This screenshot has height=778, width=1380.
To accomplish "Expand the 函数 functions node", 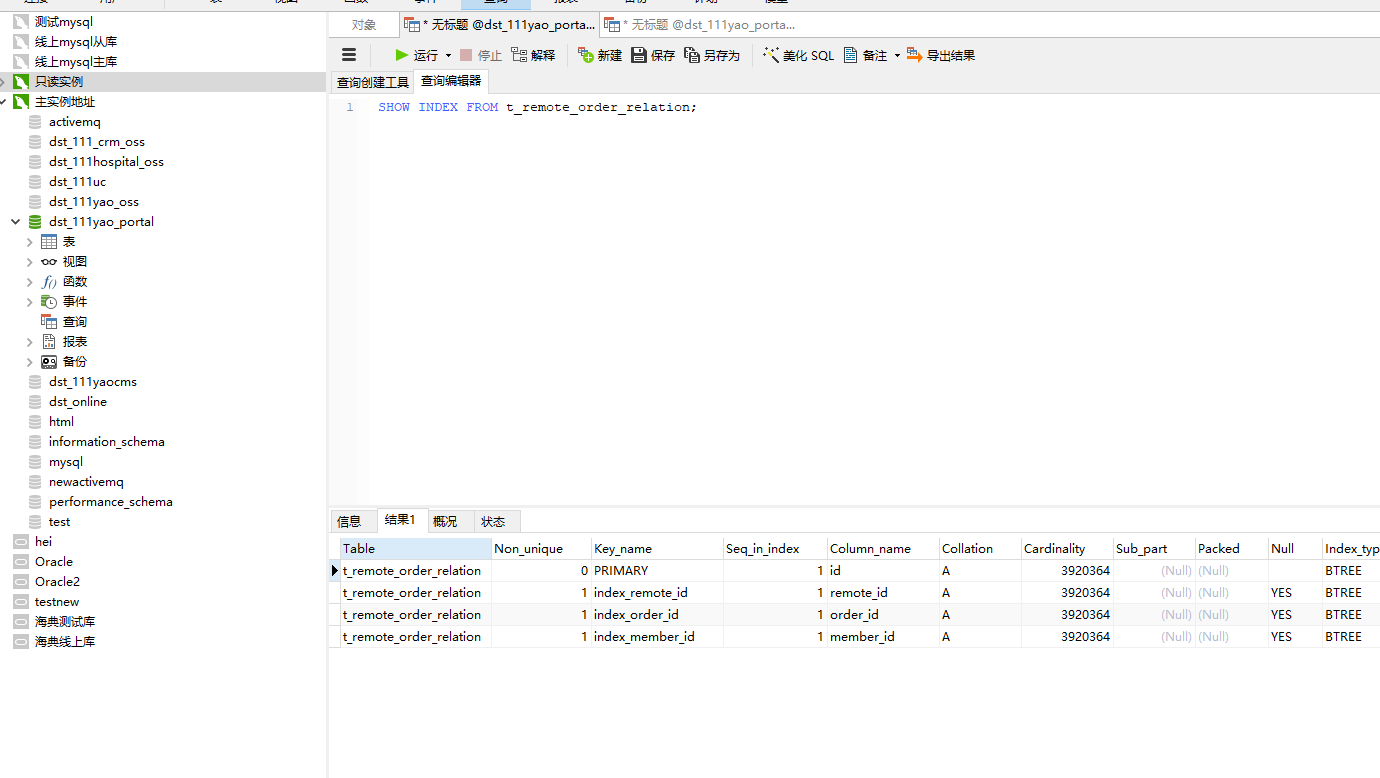I will (x=30, y=282).
